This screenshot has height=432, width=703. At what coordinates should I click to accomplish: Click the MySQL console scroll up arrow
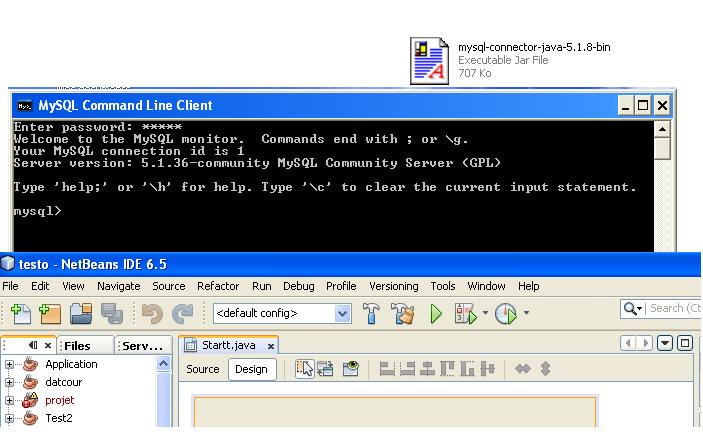[662, 130]
